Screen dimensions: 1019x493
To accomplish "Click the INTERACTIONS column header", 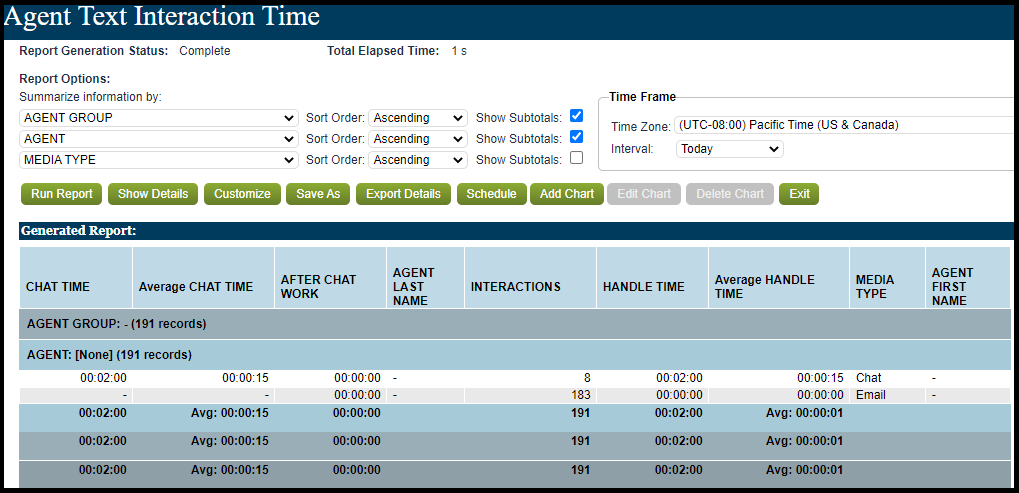I will coord(531,277).
